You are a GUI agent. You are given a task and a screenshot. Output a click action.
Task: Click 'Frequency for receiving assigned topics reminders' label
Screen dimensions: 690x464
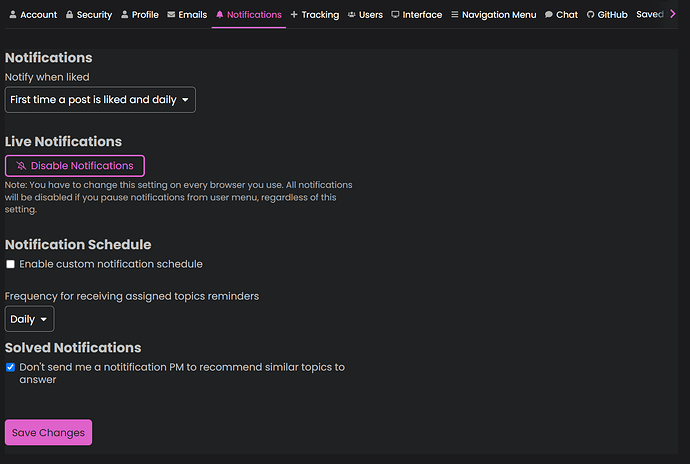click(132, 296)
